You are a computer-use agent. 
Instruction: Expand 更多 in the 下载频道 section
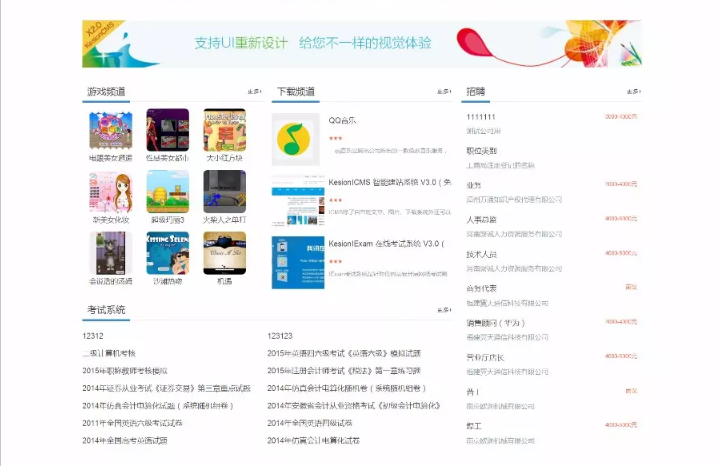pos(443,92)
